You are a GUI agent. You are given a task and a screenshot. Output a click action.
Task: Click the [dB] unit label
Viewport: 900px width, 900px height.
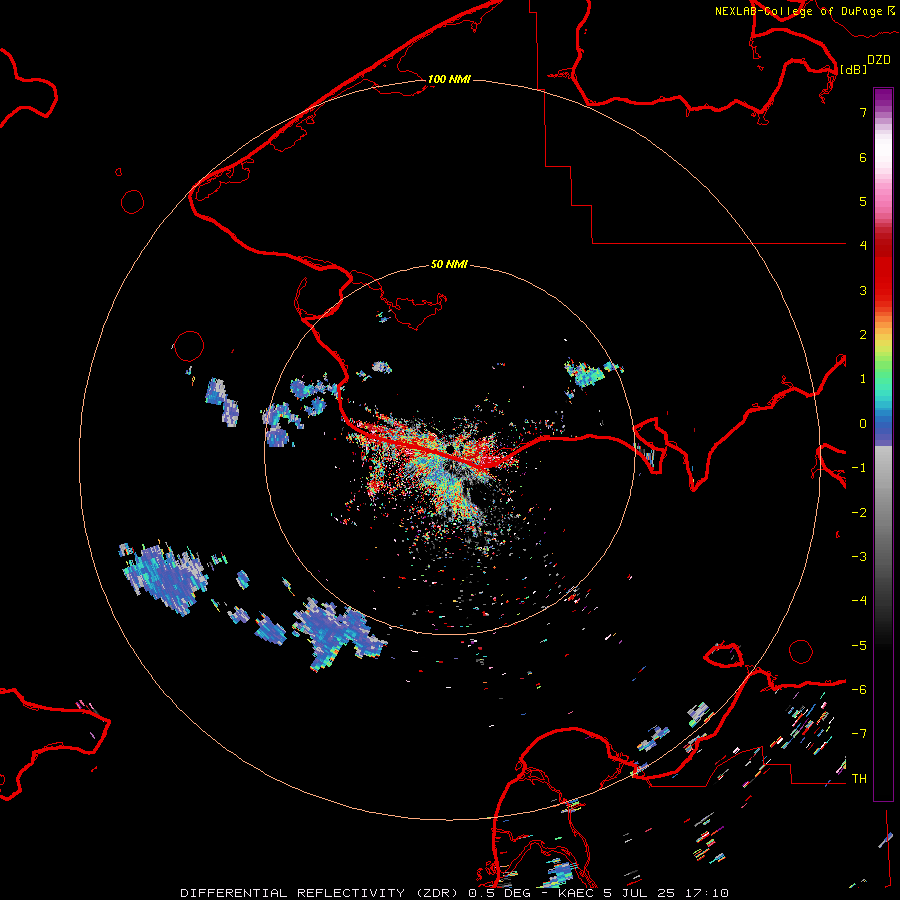pos(854,69)
